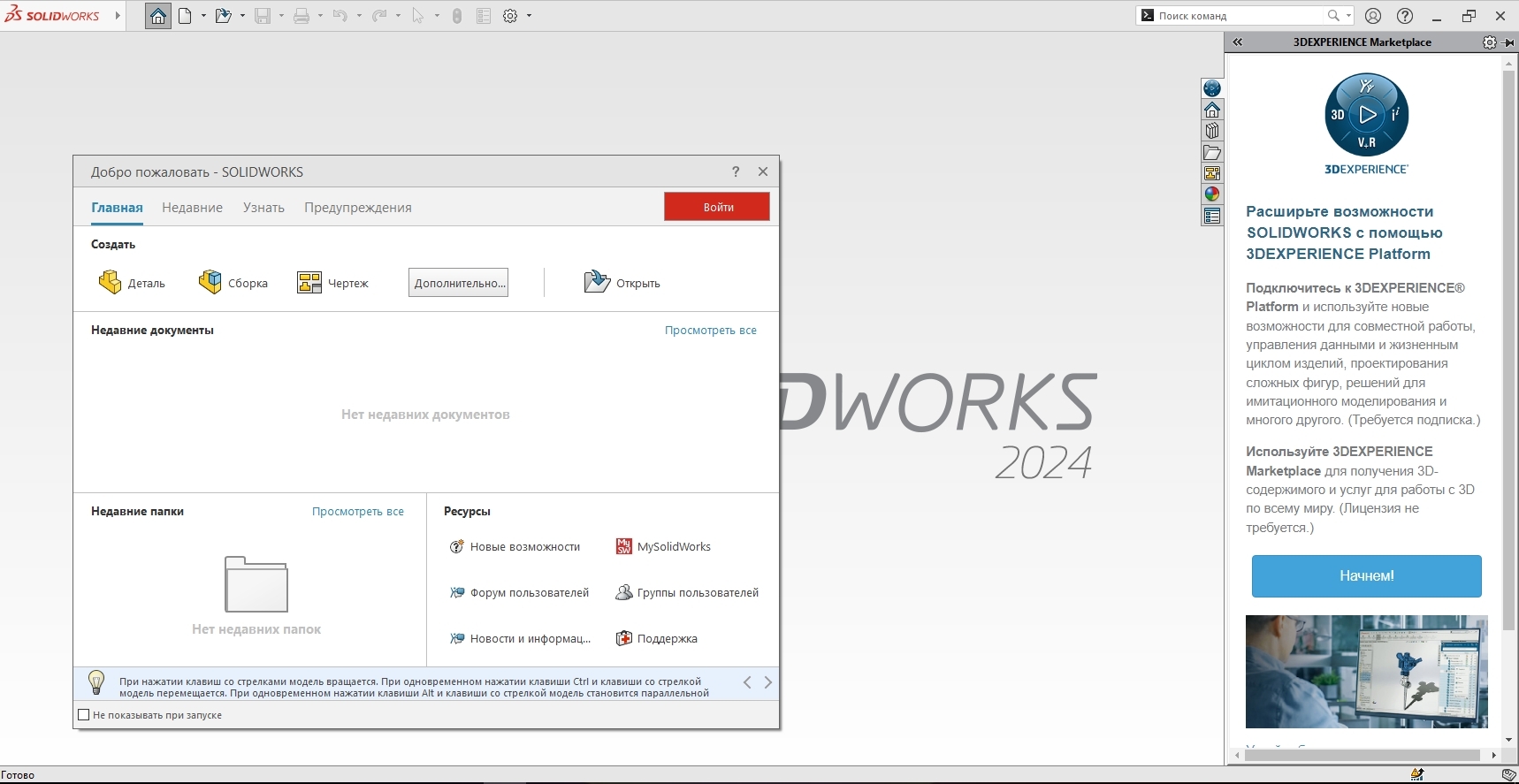1519x784 pixels.
Task: Open the Custom Properties tab
Action: [x=1212, y=216]
